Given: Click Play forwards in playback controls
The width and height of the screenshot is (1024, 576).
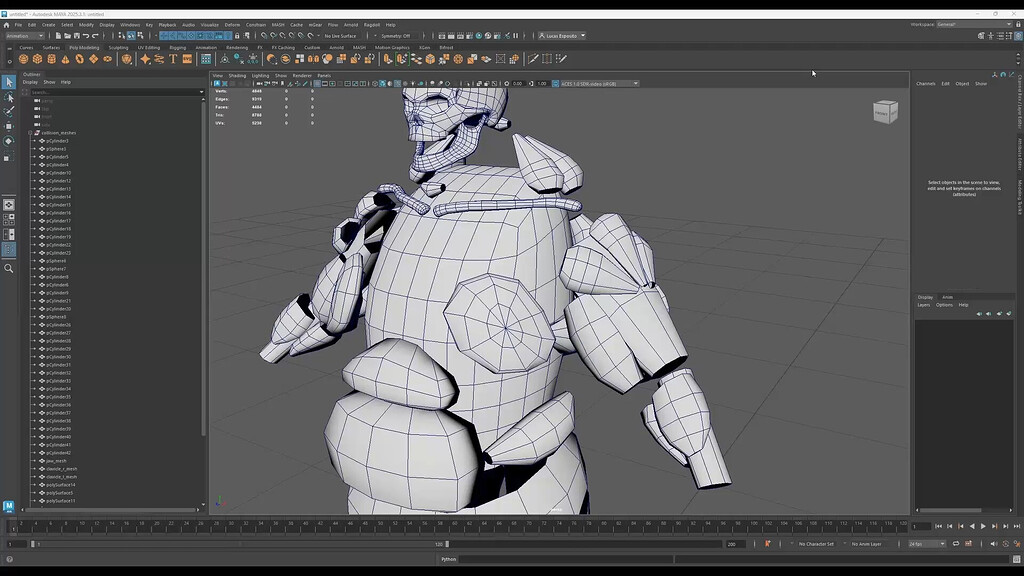Looking at the screenshot, I should pyautogui.click(x=983, y=526).
